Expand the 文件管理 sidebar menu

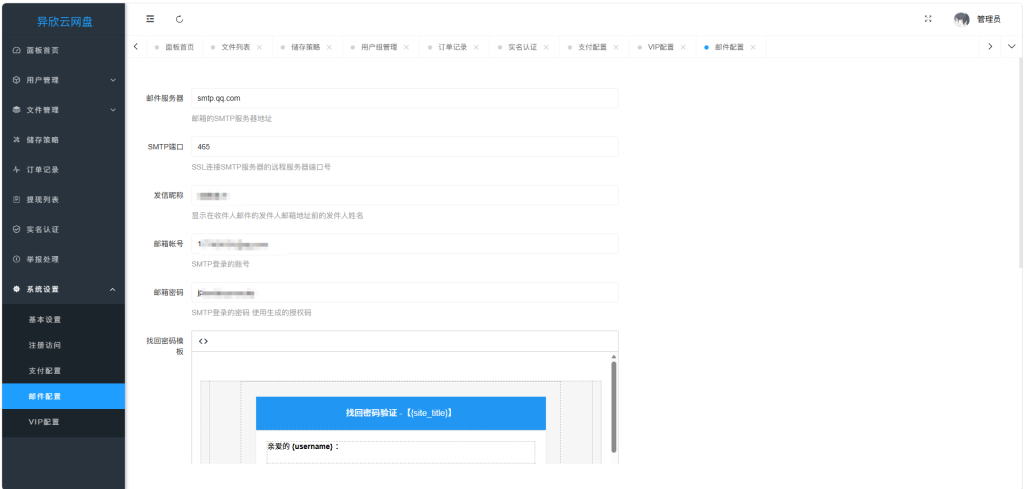point(63,110)
